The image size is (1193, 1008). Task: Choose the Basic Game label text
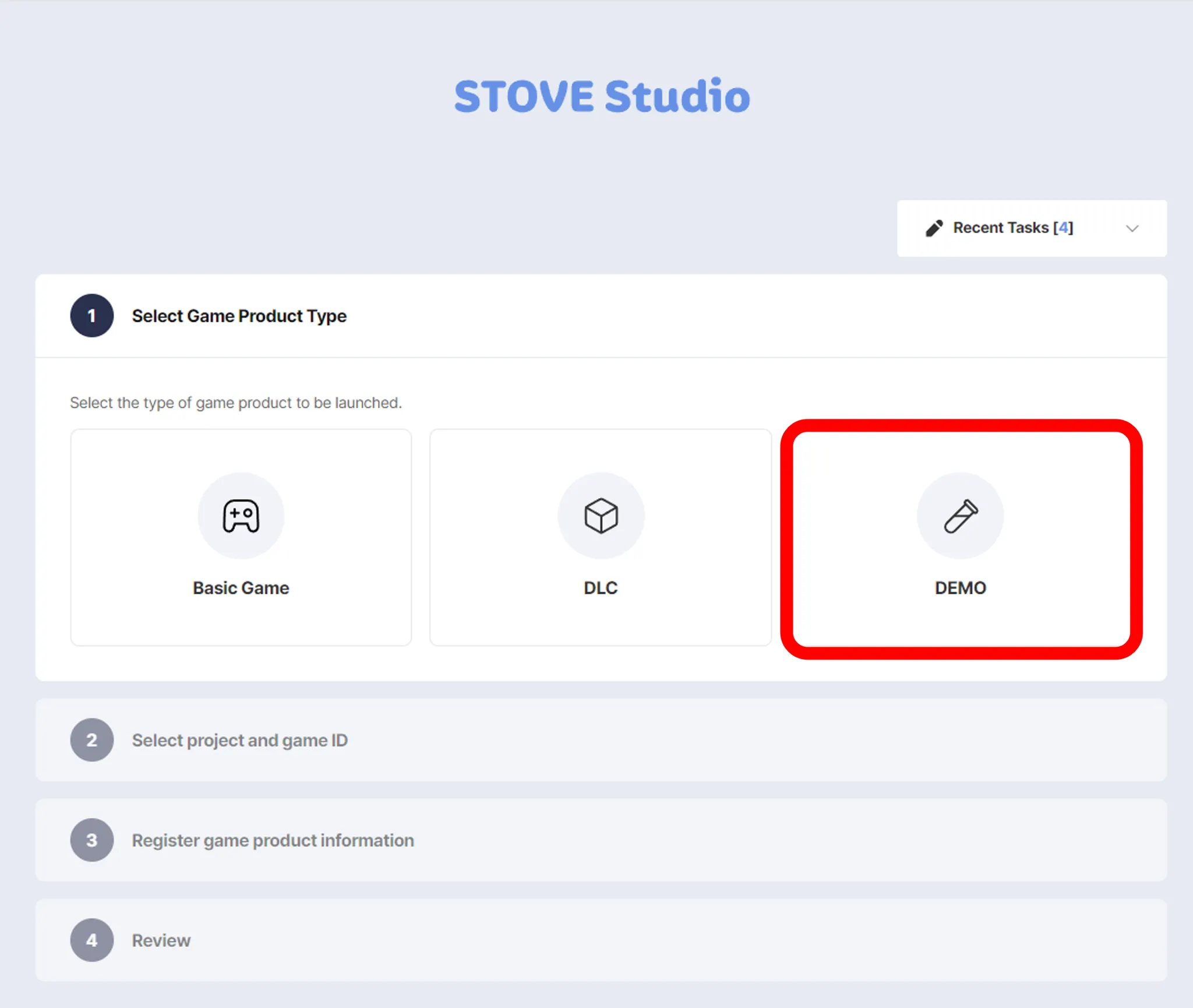click(241, 588)
